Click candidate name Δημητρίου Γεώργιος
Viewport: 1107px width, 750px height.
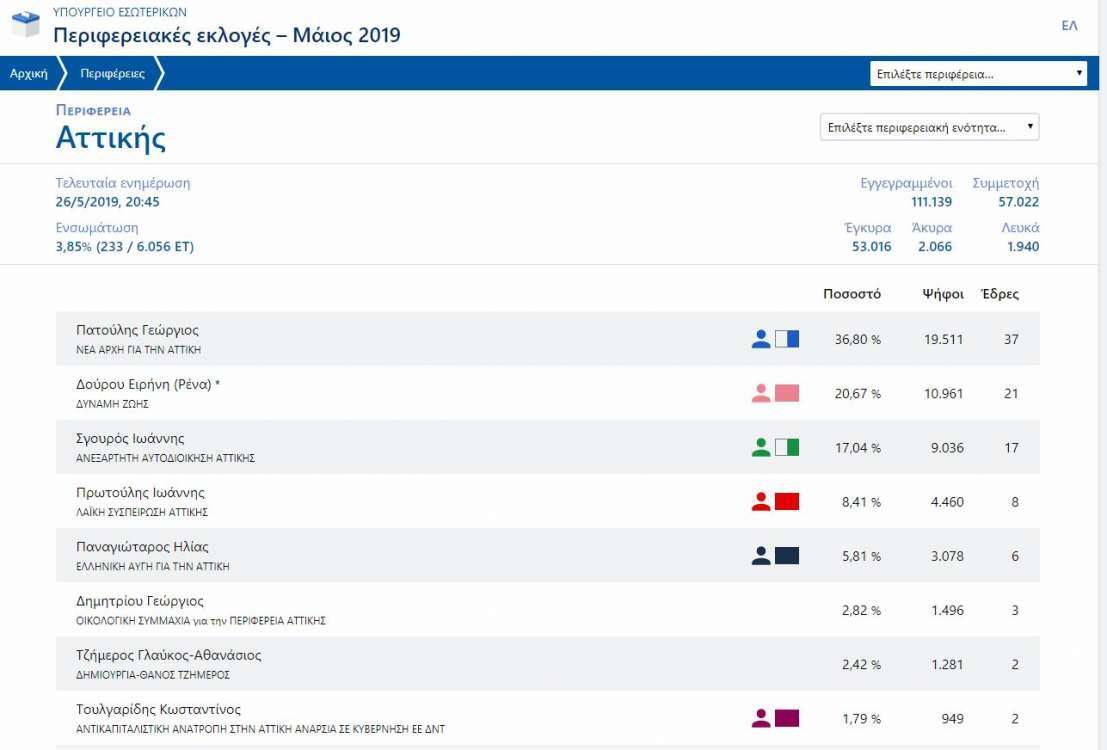click(140, 601)
